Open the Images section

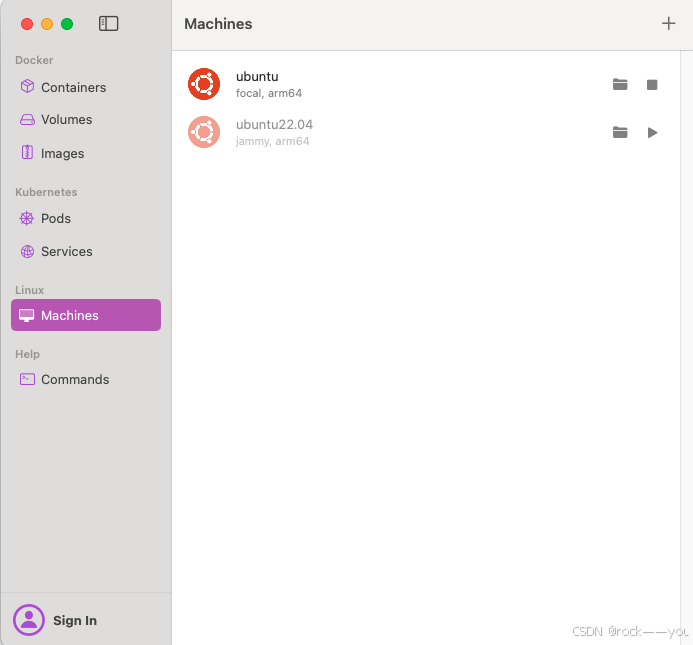click(86, 153)
